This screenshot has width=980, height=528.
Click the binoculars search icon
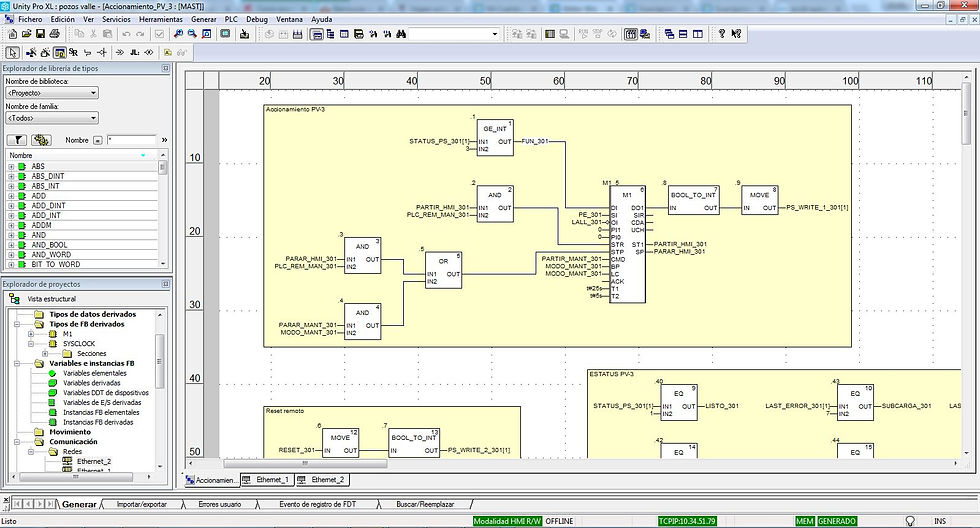(x=401, y=34)
